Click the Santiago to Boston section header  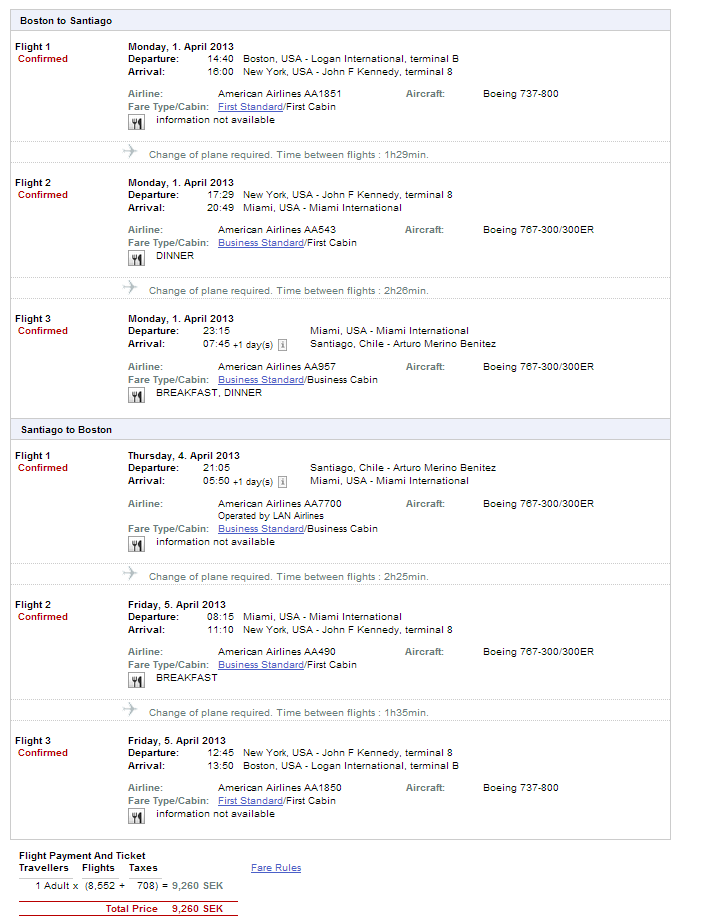[x=66, y=430]
